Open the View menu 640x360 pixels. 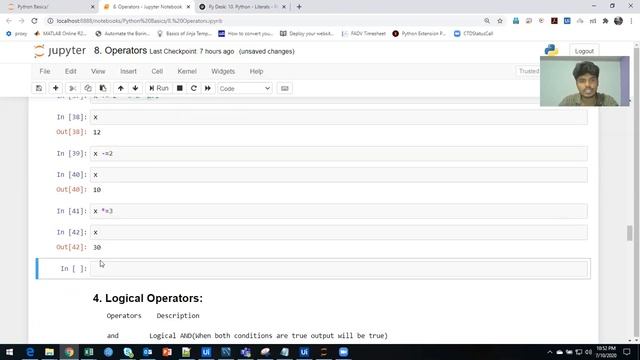[98, 71]
